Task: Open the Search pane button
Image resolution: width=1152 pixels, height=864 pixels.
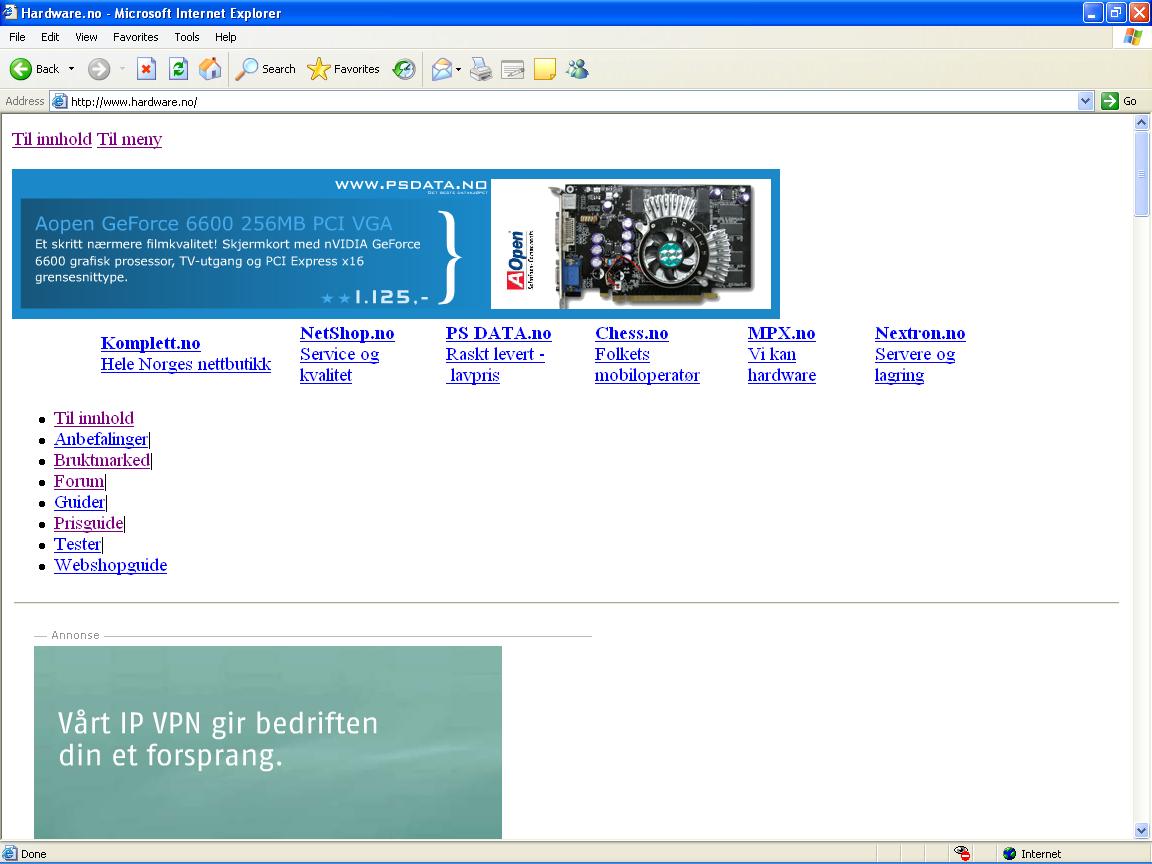Action: tap(266, 69)
